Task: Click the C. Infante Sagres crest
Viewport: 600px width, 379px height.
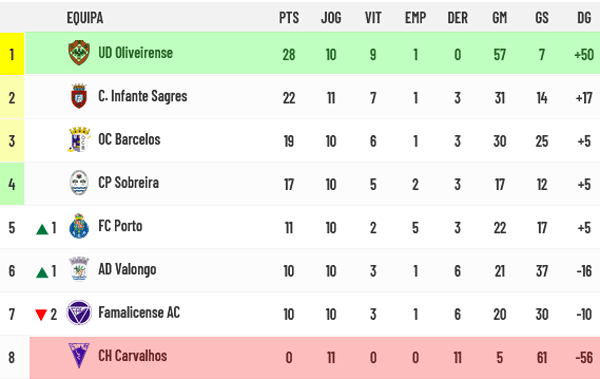Action: pyautogui.click(x=79, y=96)
